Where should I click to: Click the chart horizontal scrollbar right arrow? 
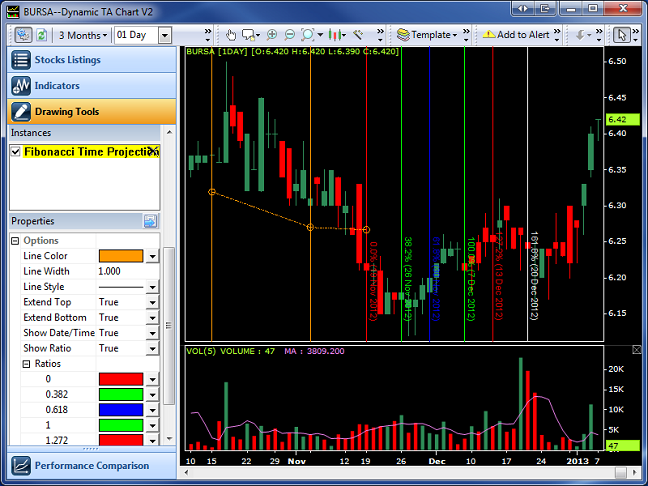634,472
